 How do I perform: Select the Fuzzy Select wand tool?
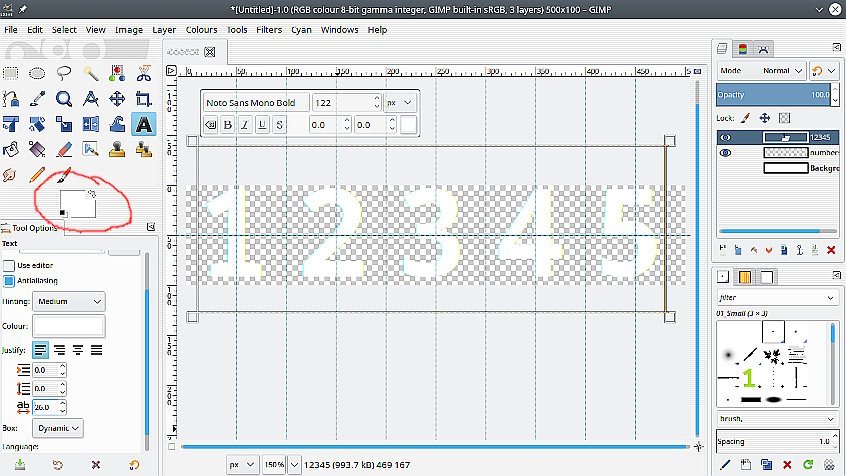tap(91, 73)
